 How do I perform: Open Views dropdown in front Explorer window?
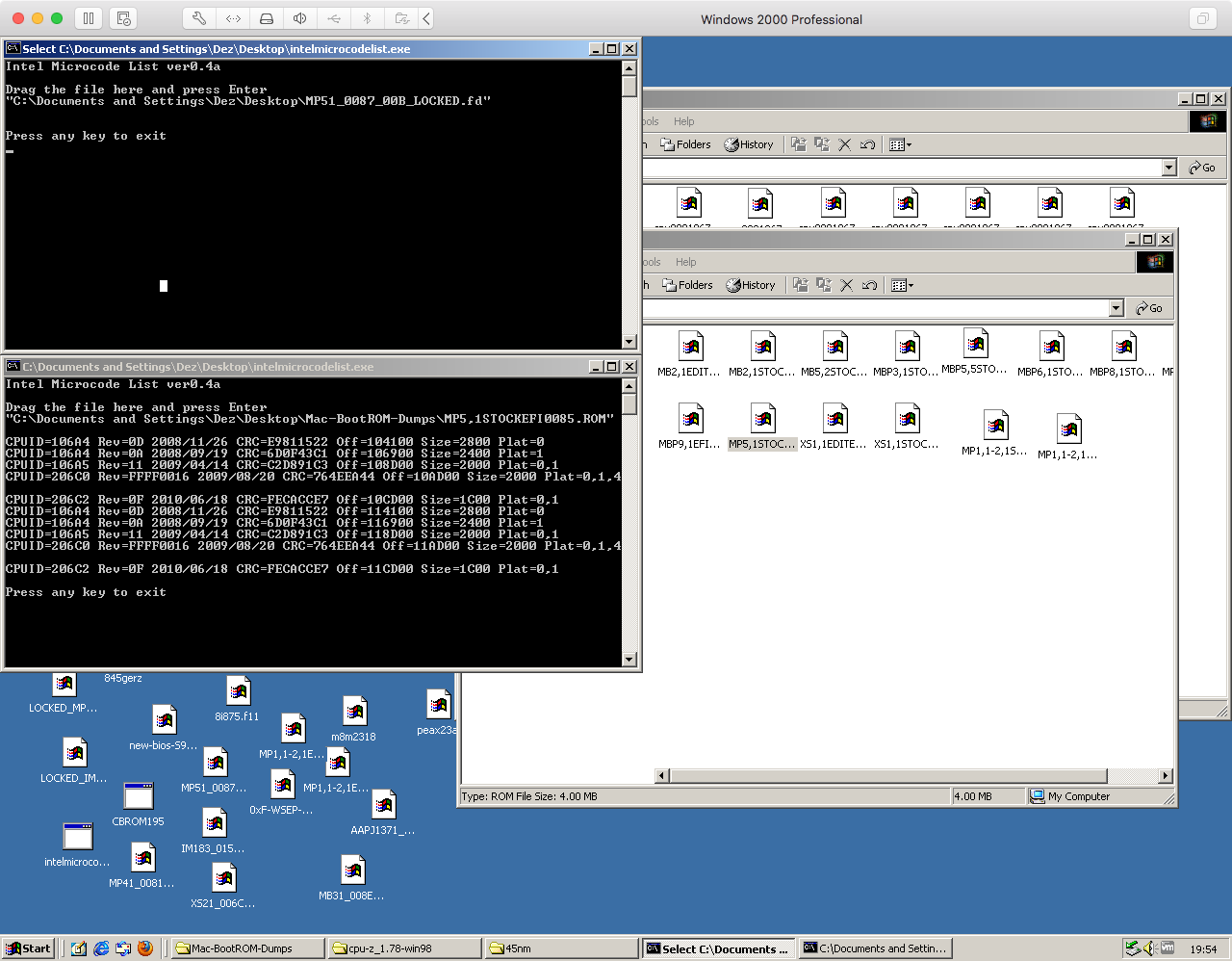pyautogui.click(x=902, y=285)
